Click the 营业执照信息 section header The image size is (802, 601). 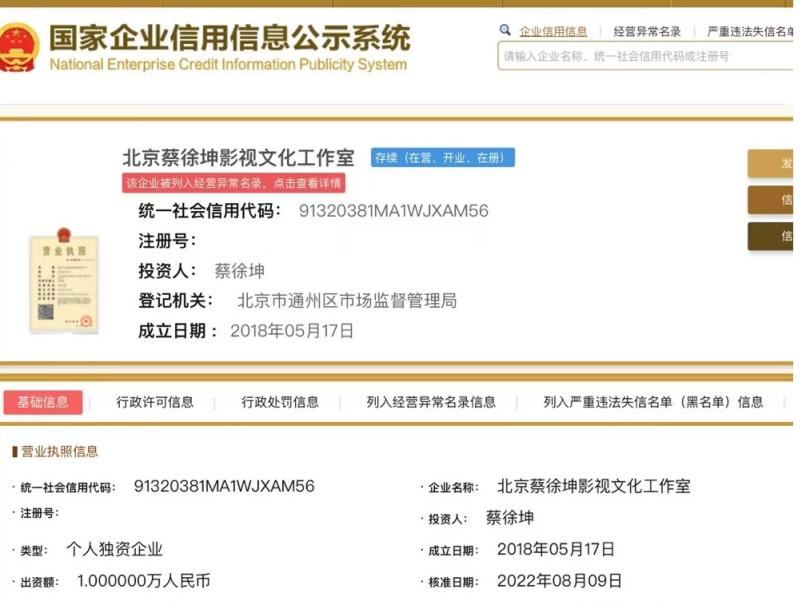click(x=59, y=452)
